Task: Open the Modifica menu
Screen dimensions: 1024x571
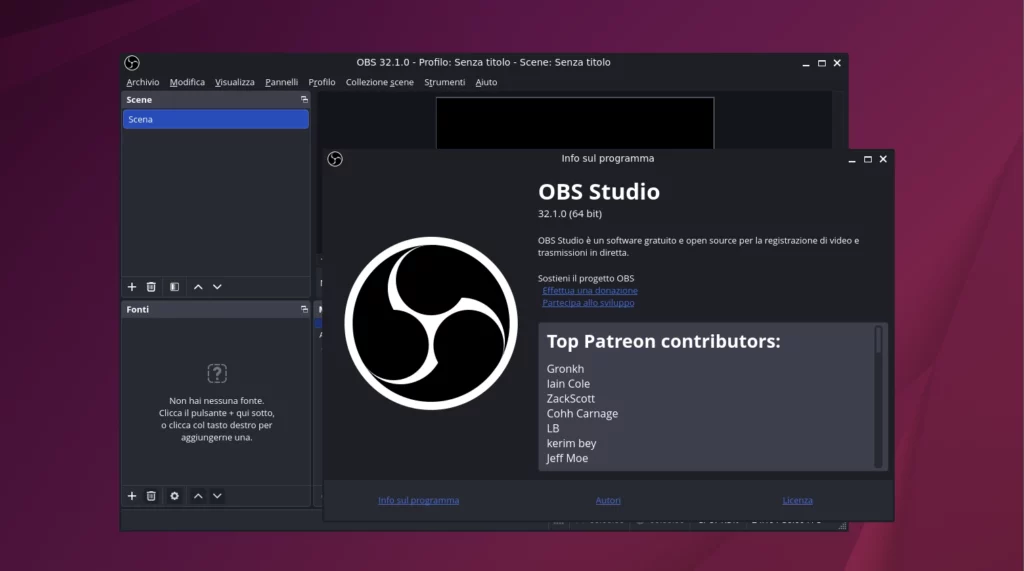Action: pos(187,82)
